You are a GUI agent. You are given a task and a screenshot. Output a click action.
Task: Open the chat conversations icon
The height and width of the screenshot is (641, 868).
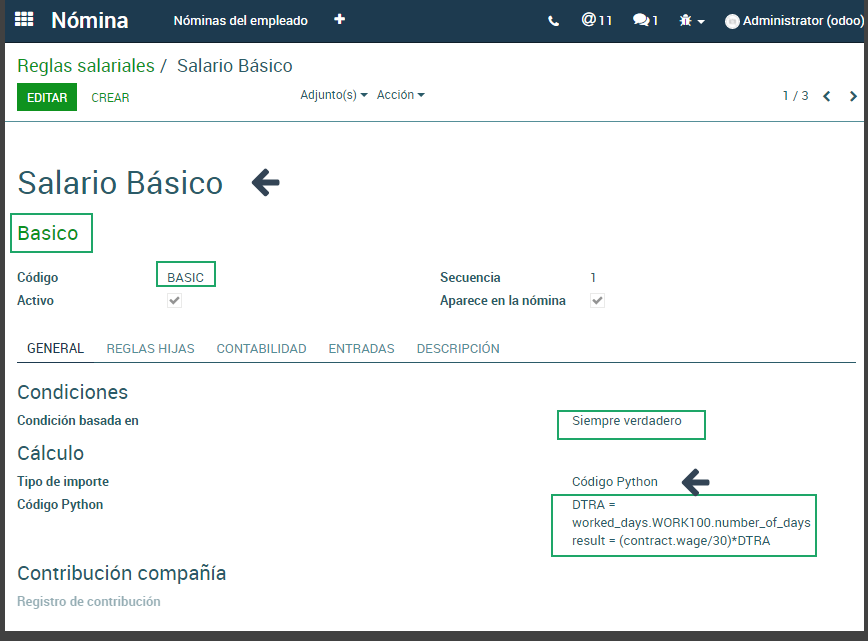pyautogui.click(x=645, y=20)
